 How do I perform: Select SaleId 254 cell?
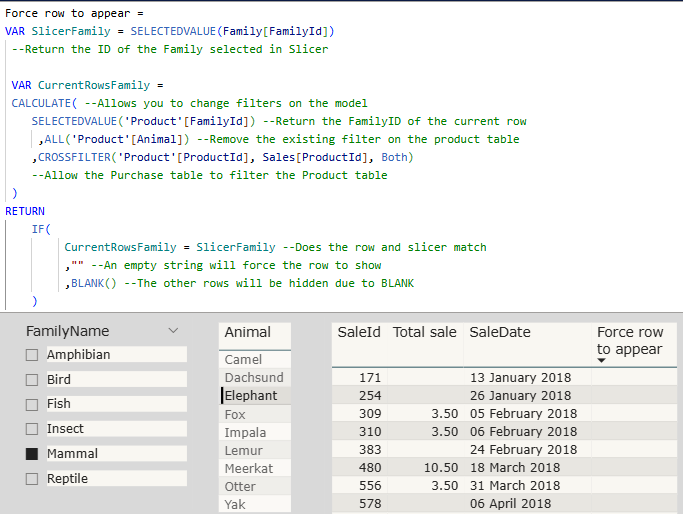370,395
